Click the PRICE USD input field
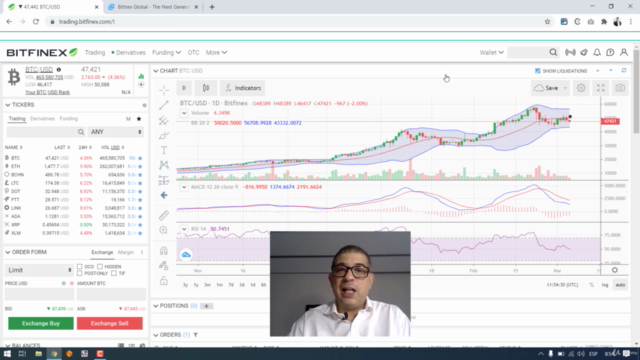This screenshot has width=640, height=360. tap(39, 294)
